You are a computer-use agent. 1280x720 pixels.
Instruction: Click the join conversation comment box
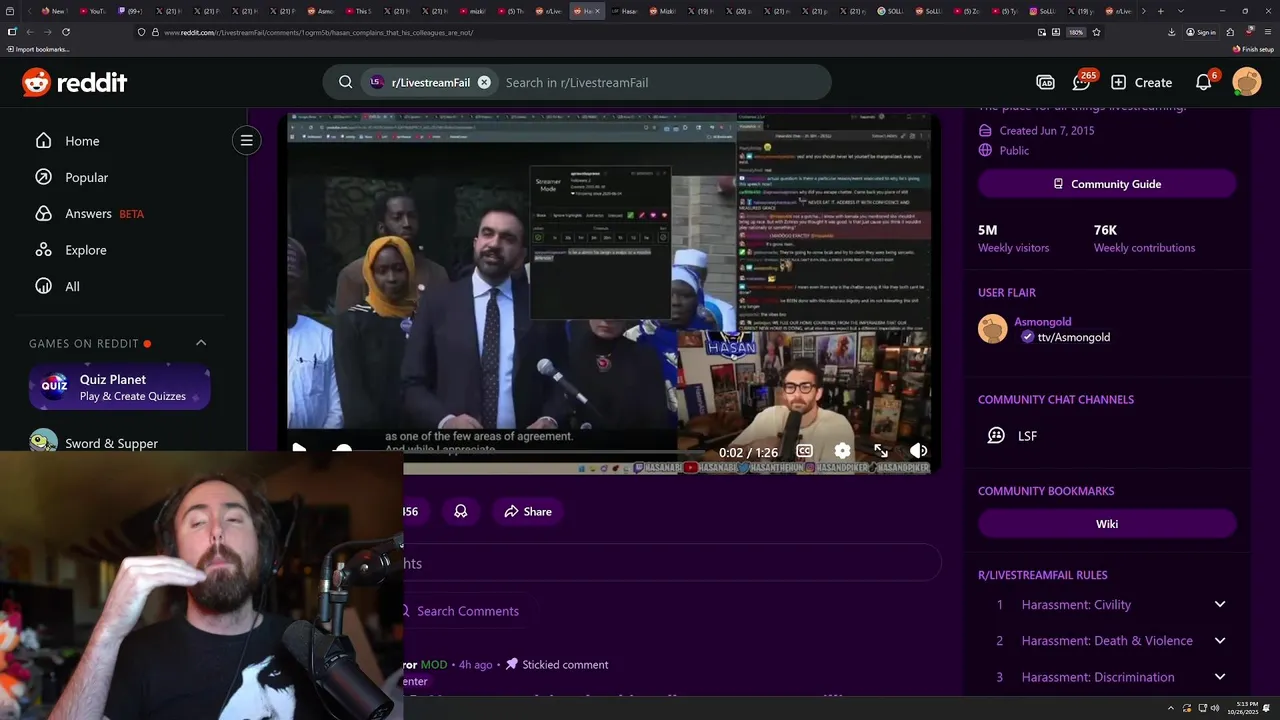click(672, 563)
